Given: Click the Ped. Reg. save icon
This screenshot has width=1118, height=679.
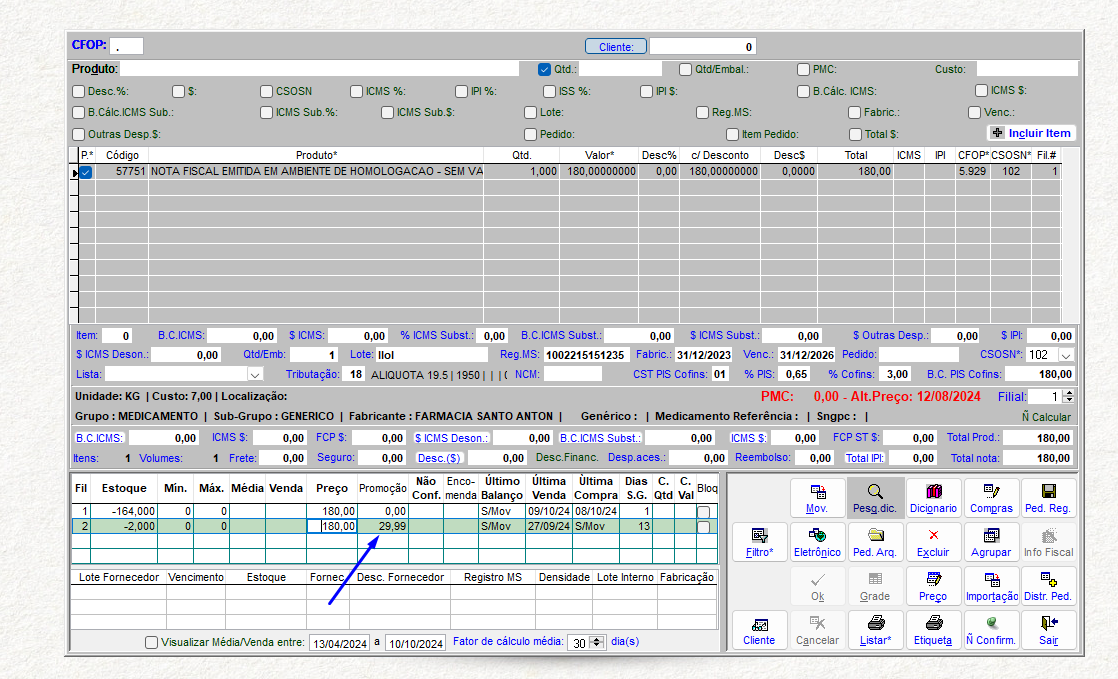Looking at the screenshot, I should 1049,498.
